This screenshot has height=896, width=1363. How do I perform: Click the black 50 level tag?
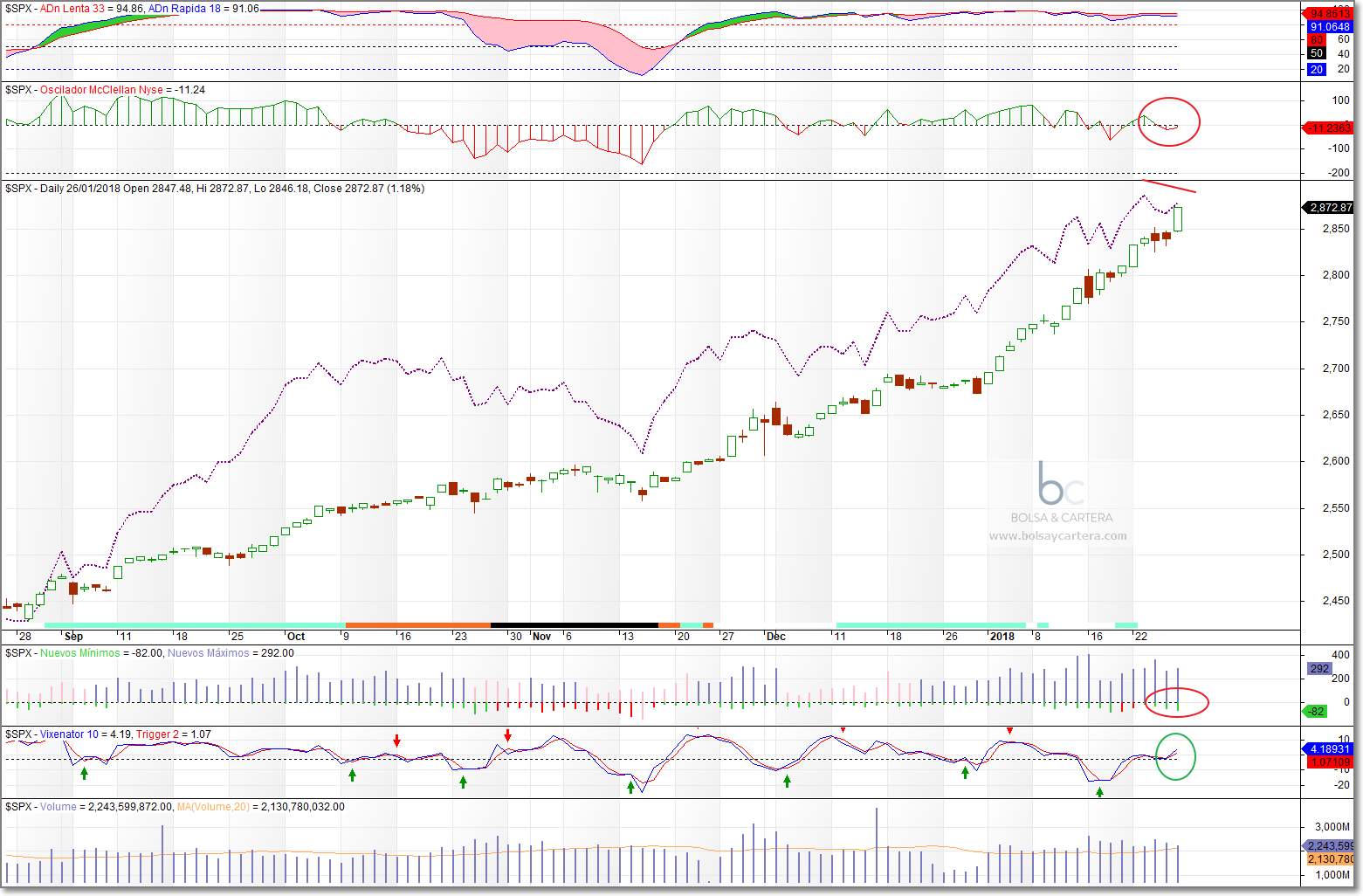coord(1317,53)
